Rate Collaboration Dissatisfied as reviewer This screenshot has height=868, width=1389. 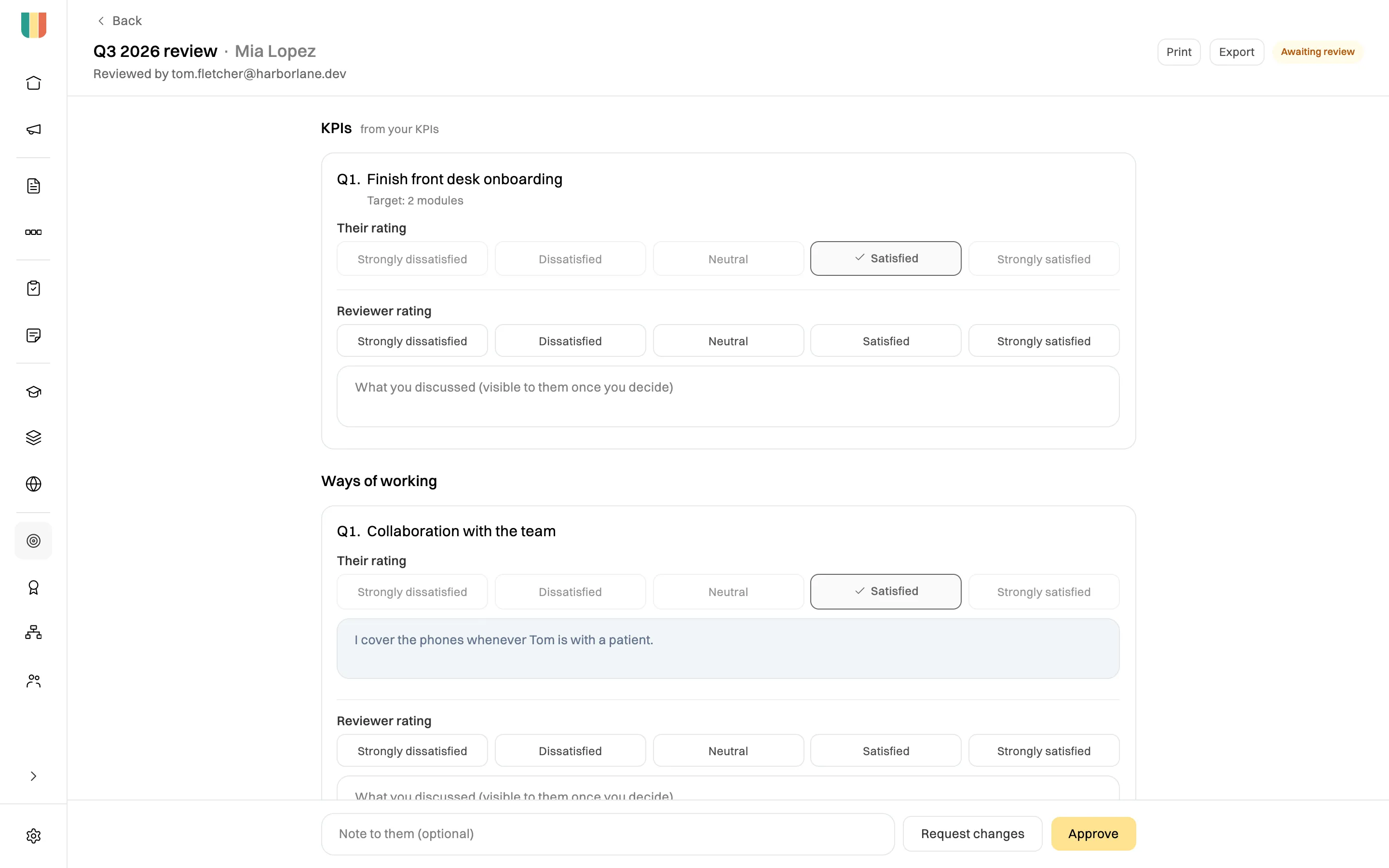coord(570,751)
